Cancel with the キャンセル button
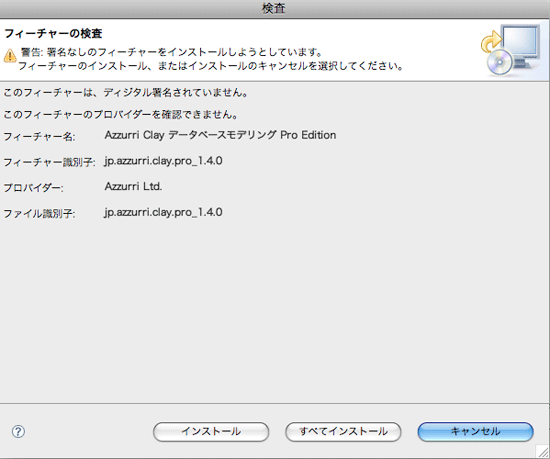The height and width of the screenshot is (459, 550). (475, 431)
